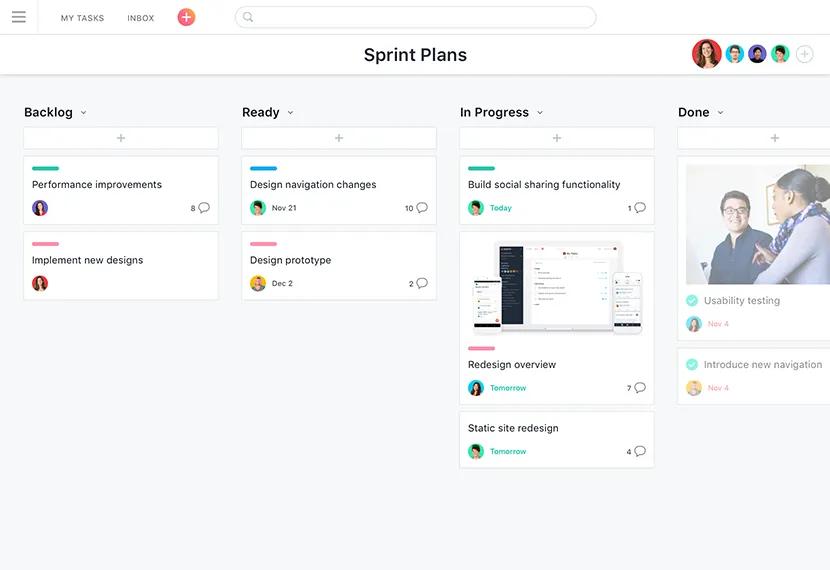
Task: Open the Ready column dropdown menu
Action: tap(291, 113)
